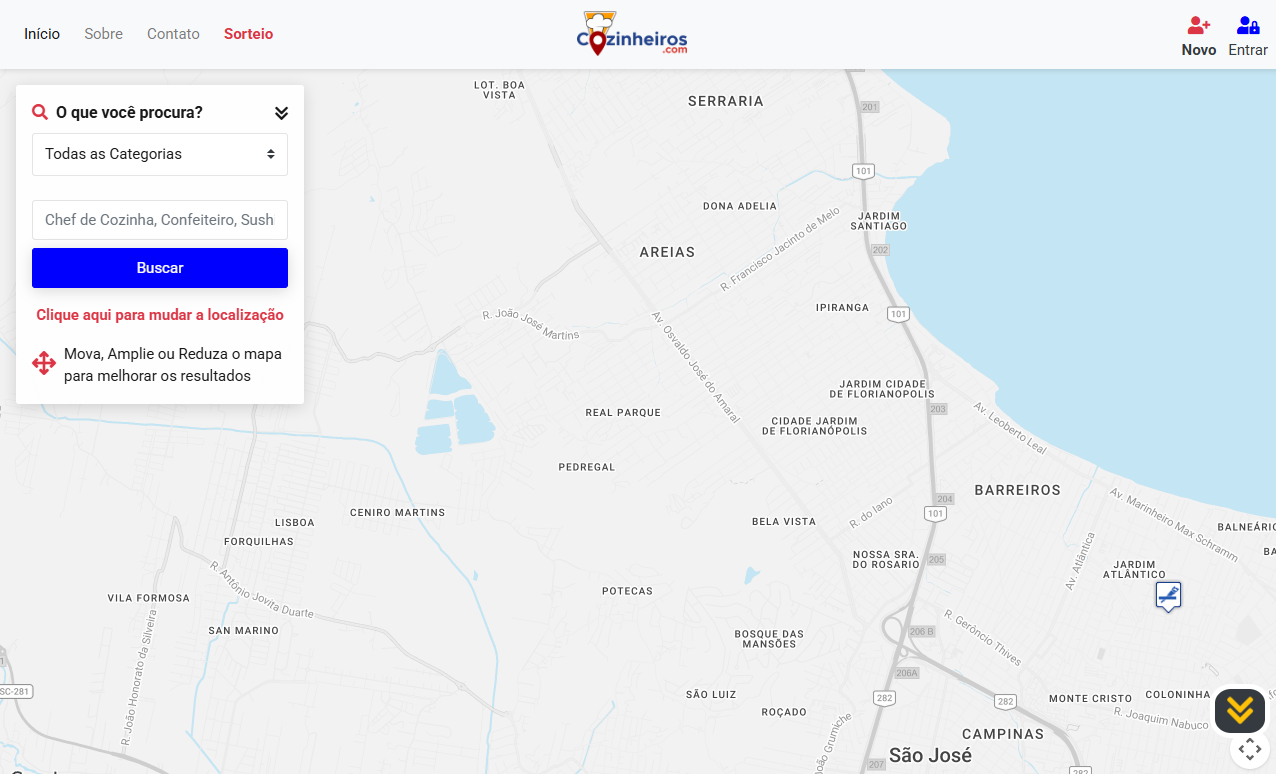Click the LOT. BOA VISTA map label
Screen dimensions: 1276x774
tap(499, 90)
